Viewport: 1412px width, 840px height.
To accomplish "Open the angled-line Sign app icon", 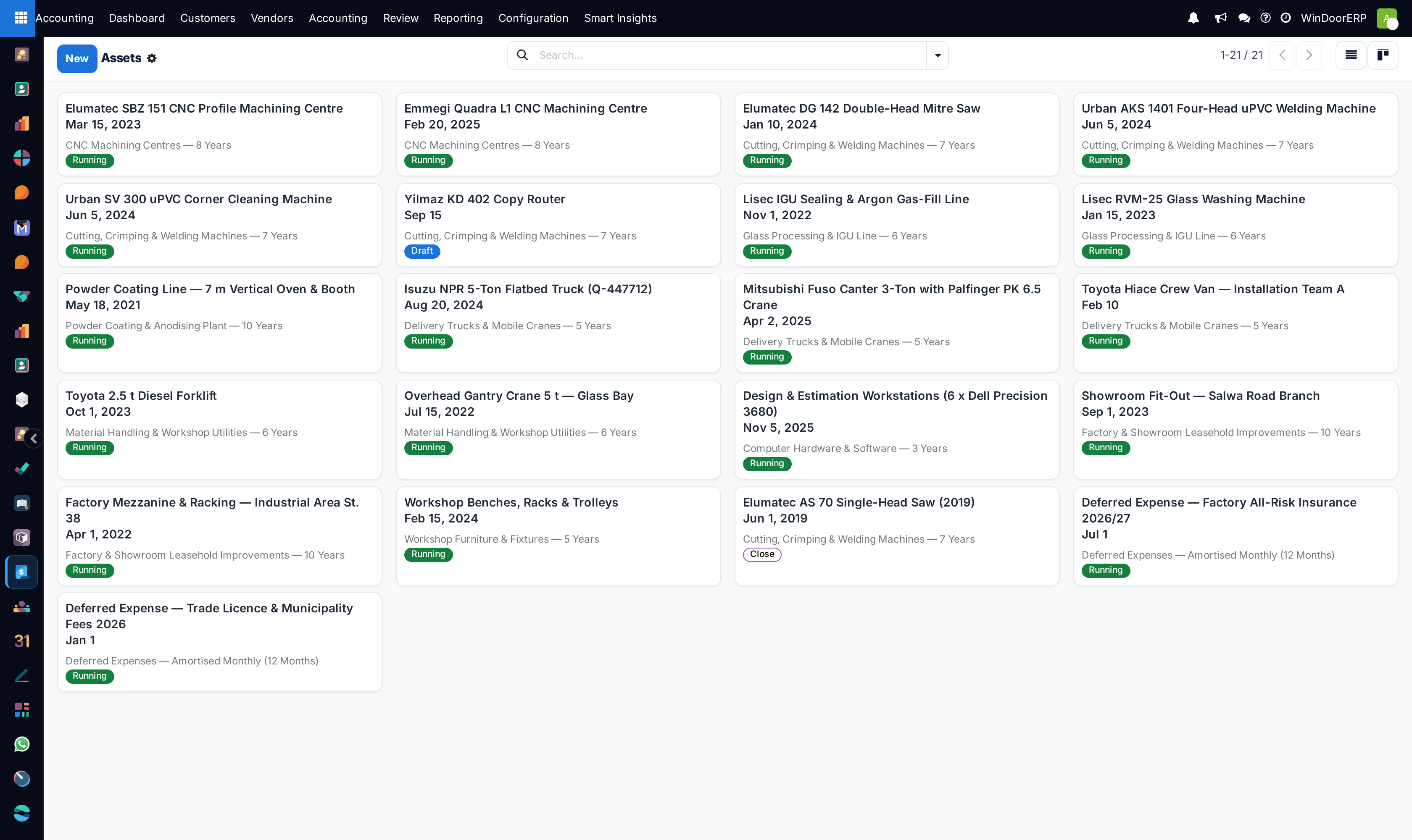I will tap(21, 675).
